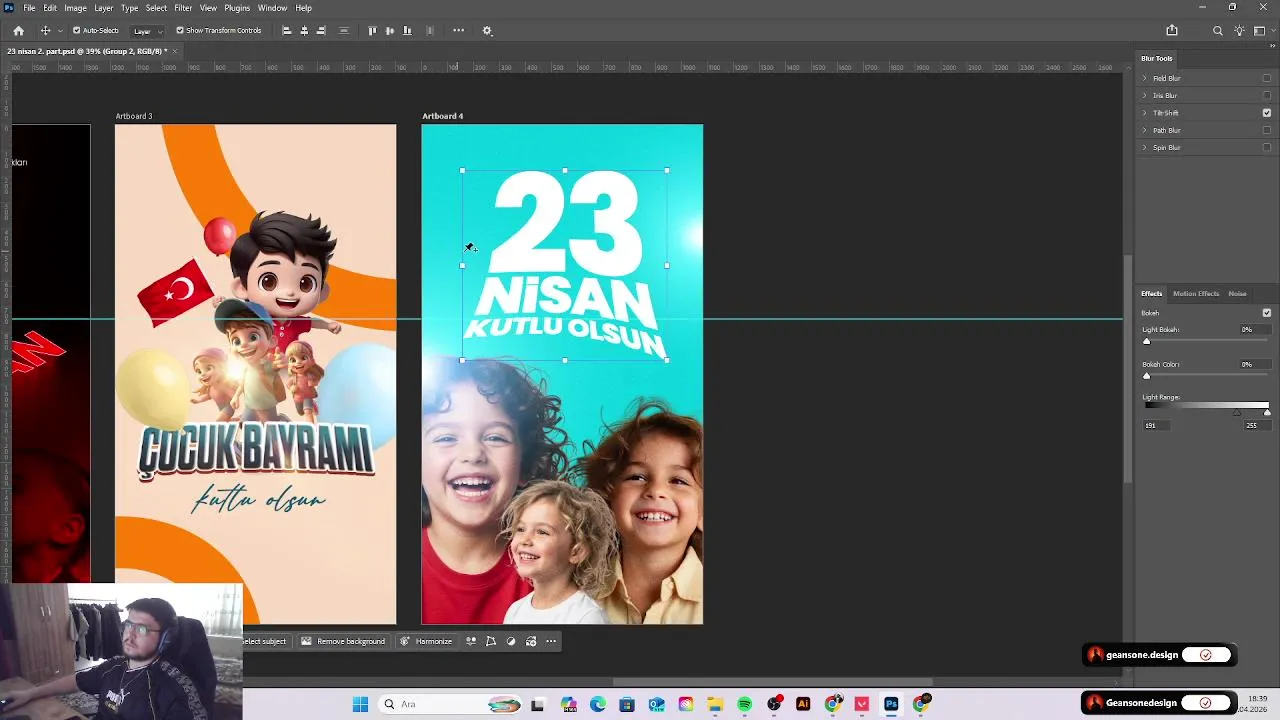Select the Move tool icon
The width and height of the screenshot is (1280, 720).
click(45, 31)
